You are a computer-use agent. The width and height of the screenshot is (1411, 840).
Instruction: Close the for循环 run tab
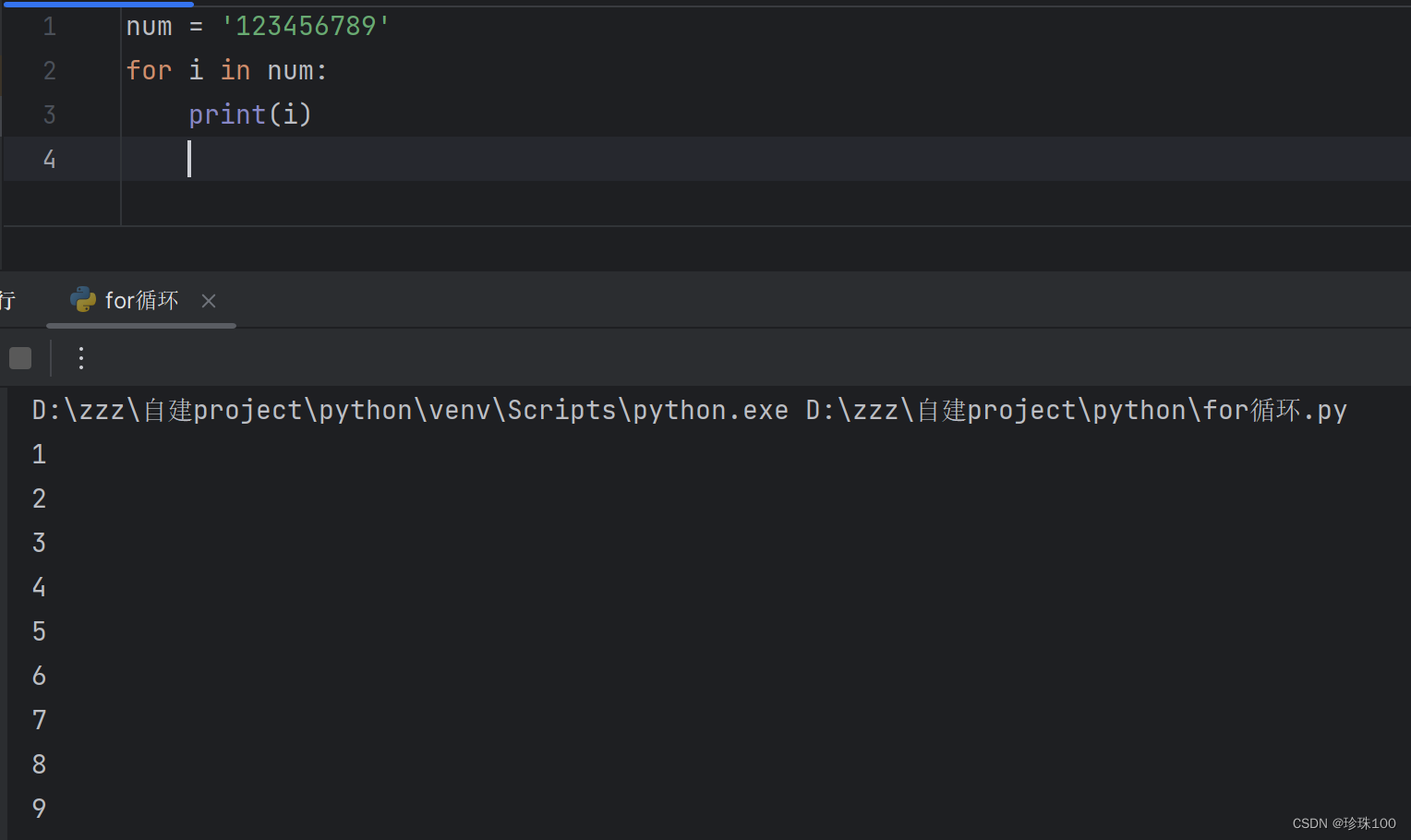point(209,301)
